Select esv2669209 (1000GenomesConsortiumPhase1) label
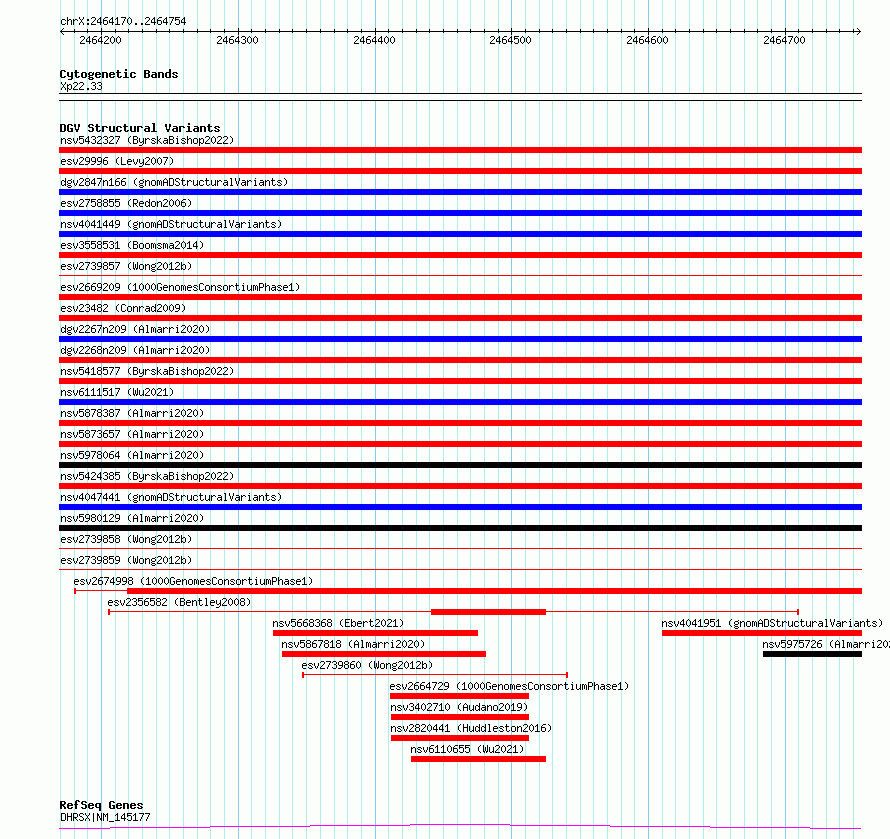 (180, 287)
